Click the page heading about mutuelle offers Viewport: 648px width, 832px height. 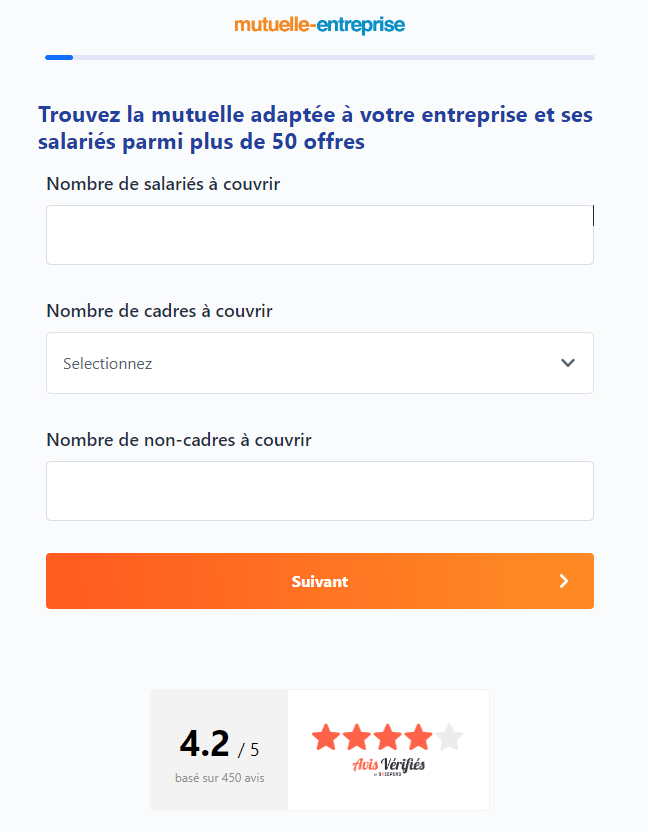pyautogui.click(x=316, y=128)
